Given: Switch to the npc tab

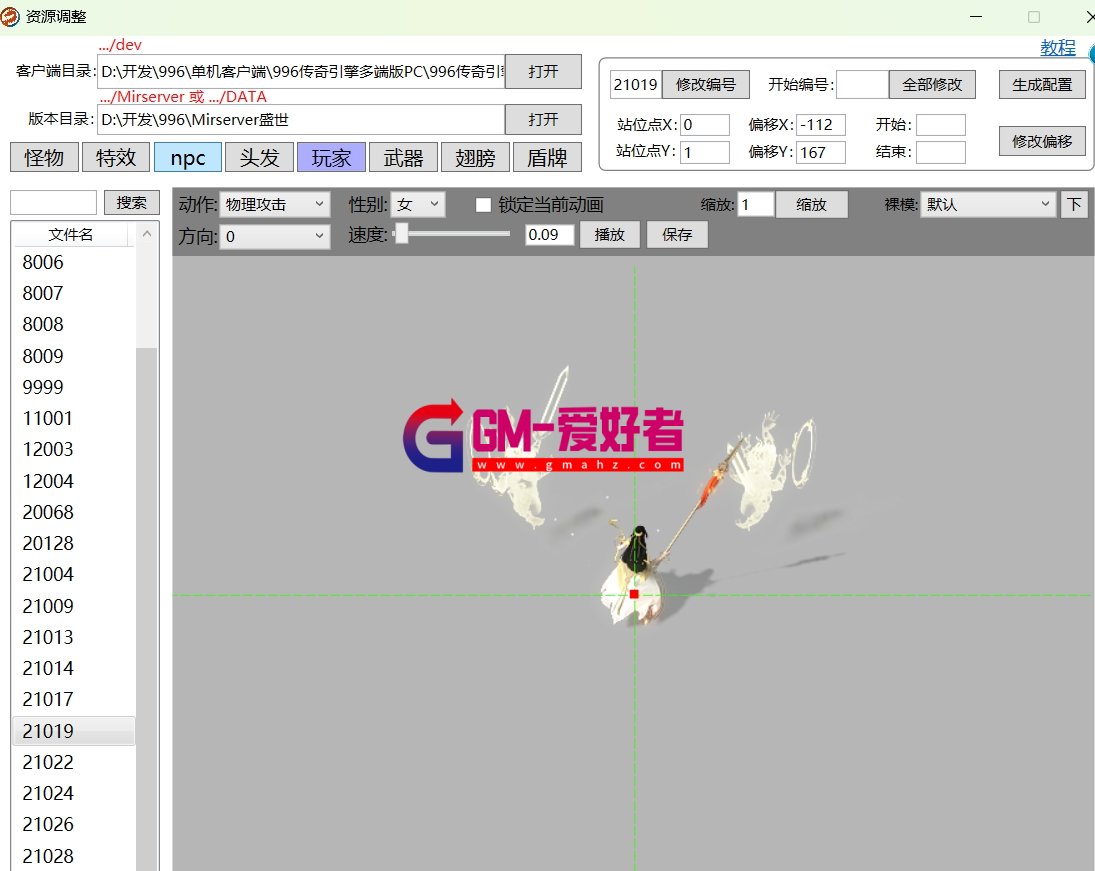Looking at the screenshot, I should 187,157.
